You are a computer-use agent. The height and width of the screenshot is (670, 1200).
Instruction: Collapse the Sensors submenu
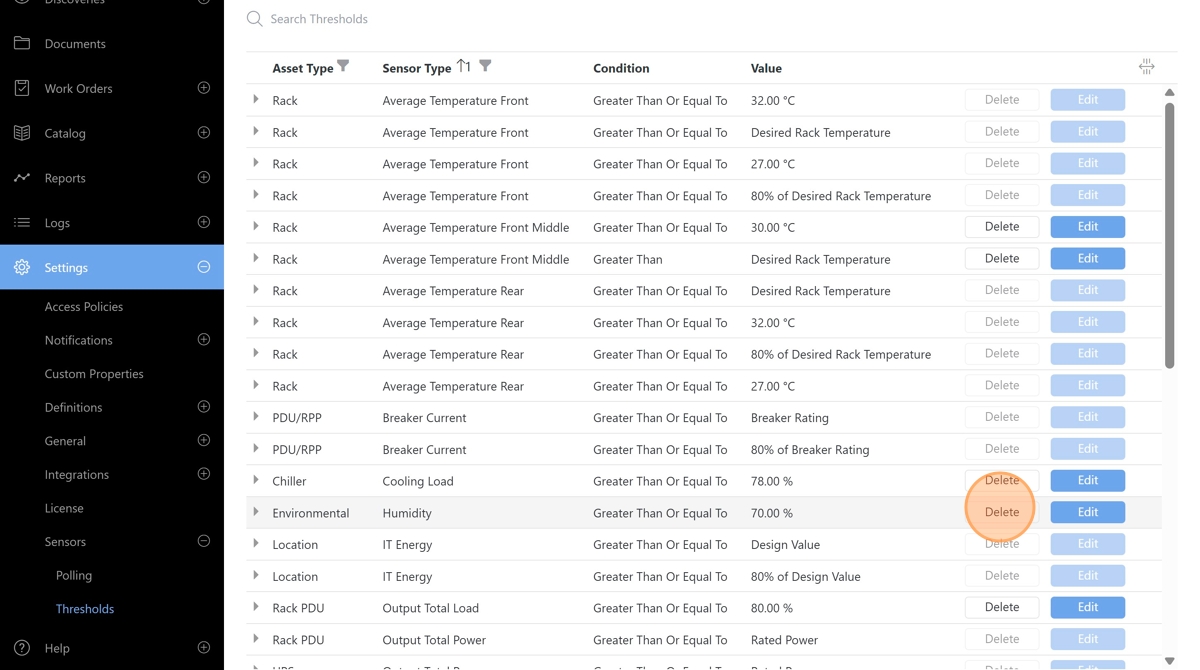point(204,541)
